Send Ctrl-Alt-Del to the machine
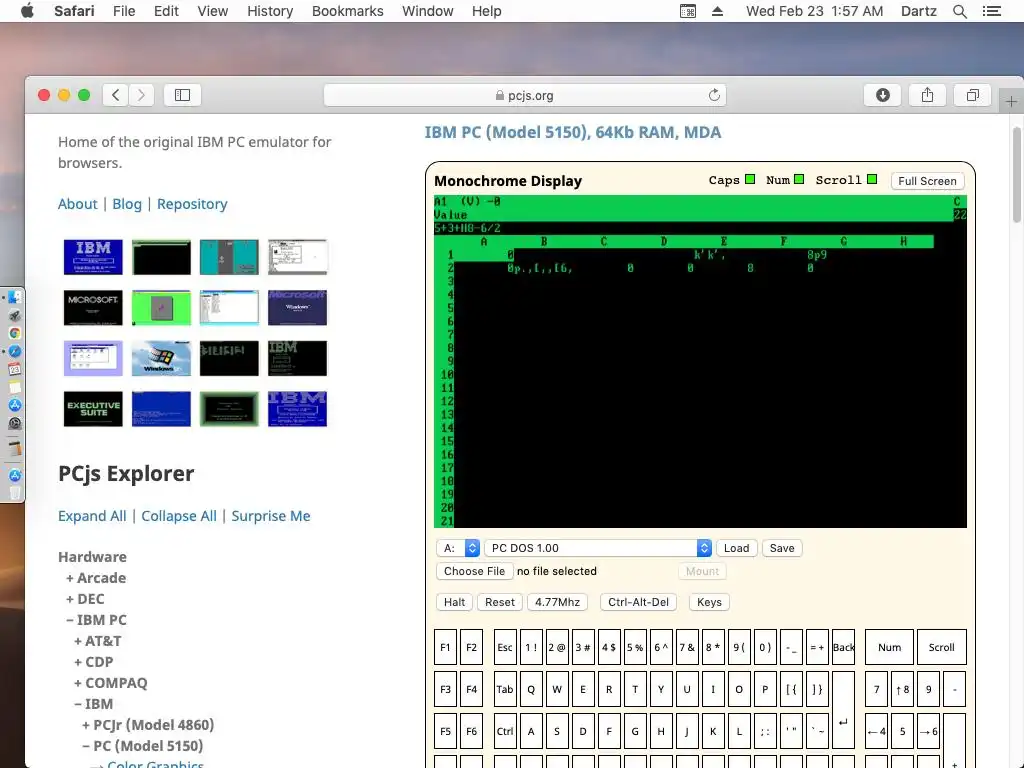1024x768 pixels. point(638,602)
